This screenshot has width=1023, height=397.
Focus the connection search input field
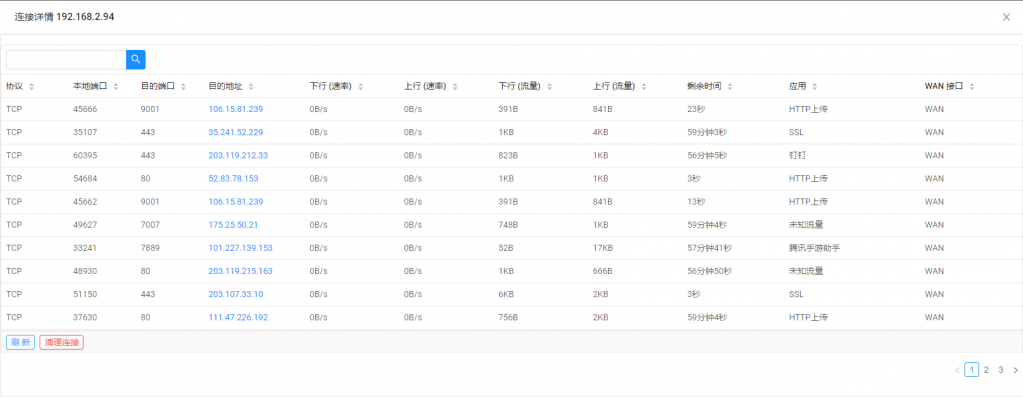click(x=66, y=59)
